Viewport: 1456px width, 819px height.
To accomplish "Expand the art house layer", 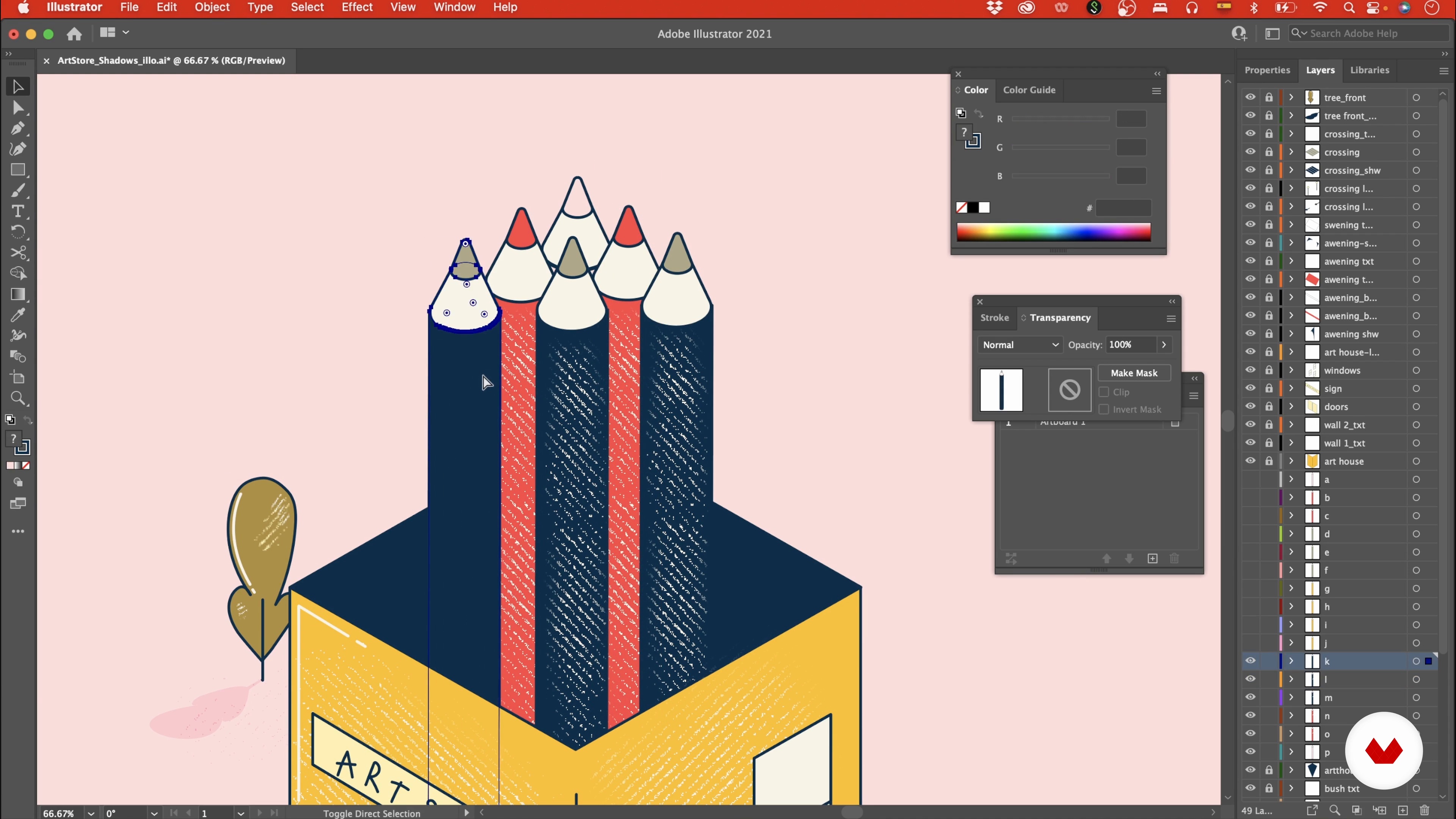I will (1291, 461).
